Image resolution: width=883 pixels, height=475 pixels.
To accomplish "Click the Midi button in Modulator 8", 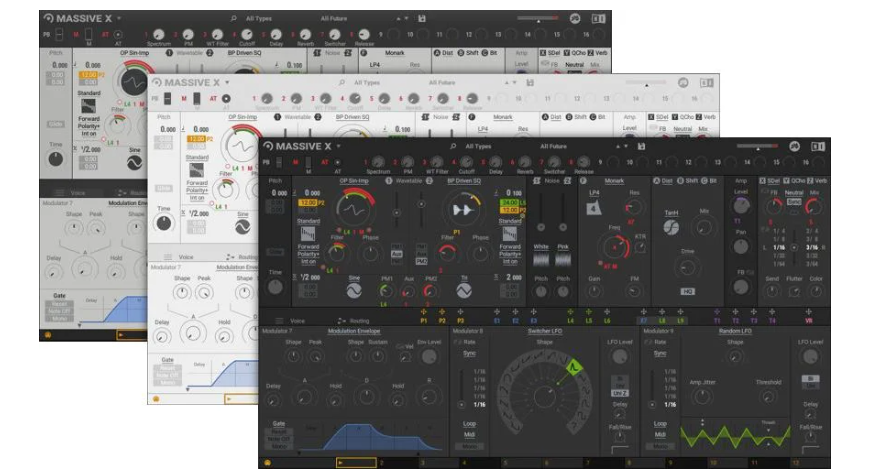I will 470,434.
